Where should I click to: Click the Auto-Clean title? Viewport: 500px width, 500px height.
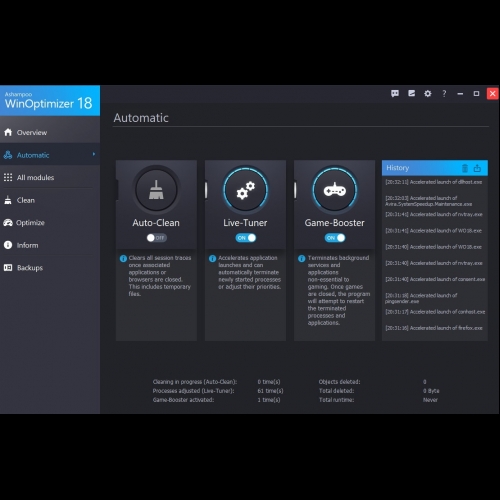coord(156,223)
